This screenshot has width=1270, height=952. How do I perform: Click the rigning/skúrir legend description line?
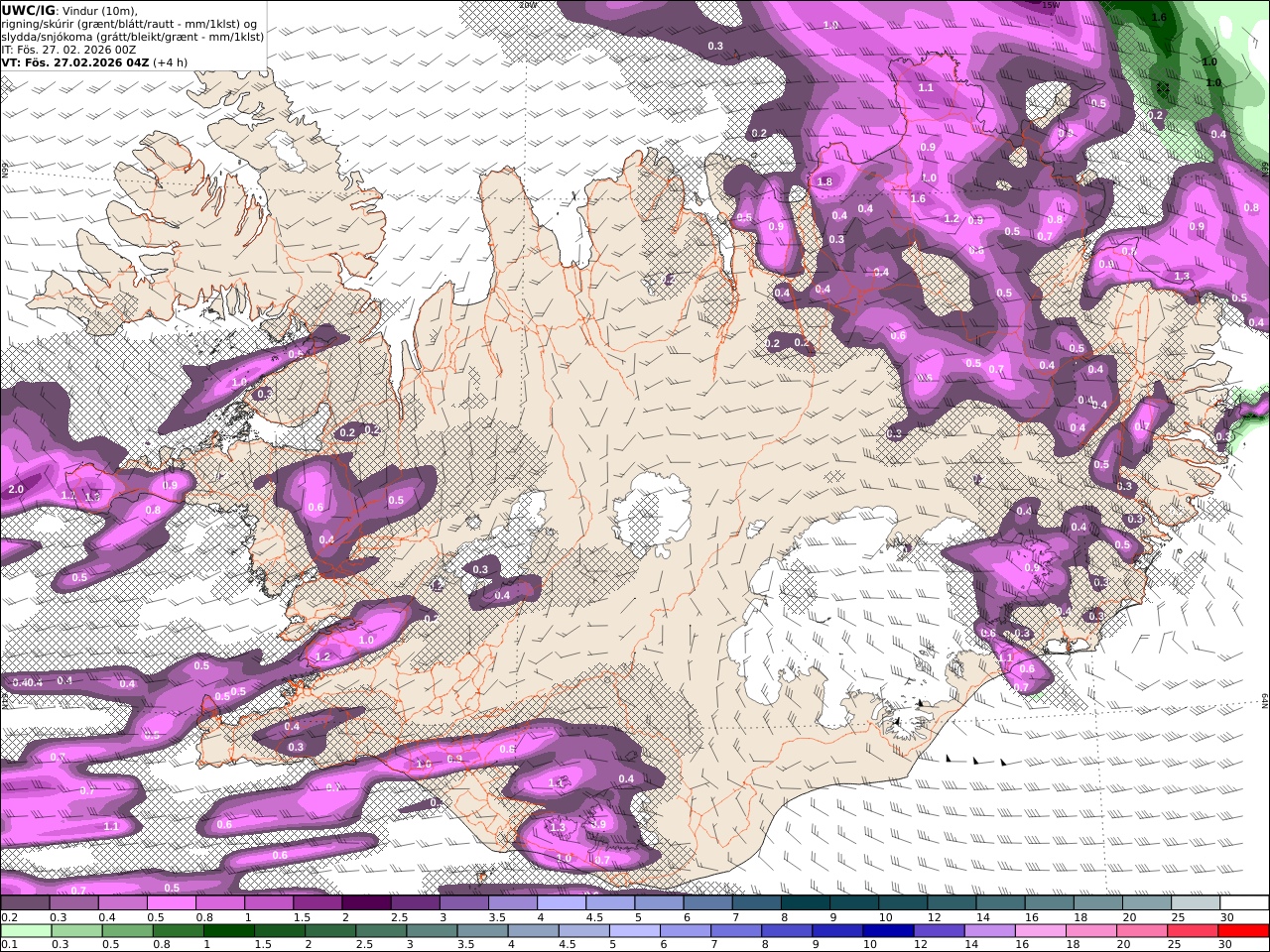coord(129,23)
